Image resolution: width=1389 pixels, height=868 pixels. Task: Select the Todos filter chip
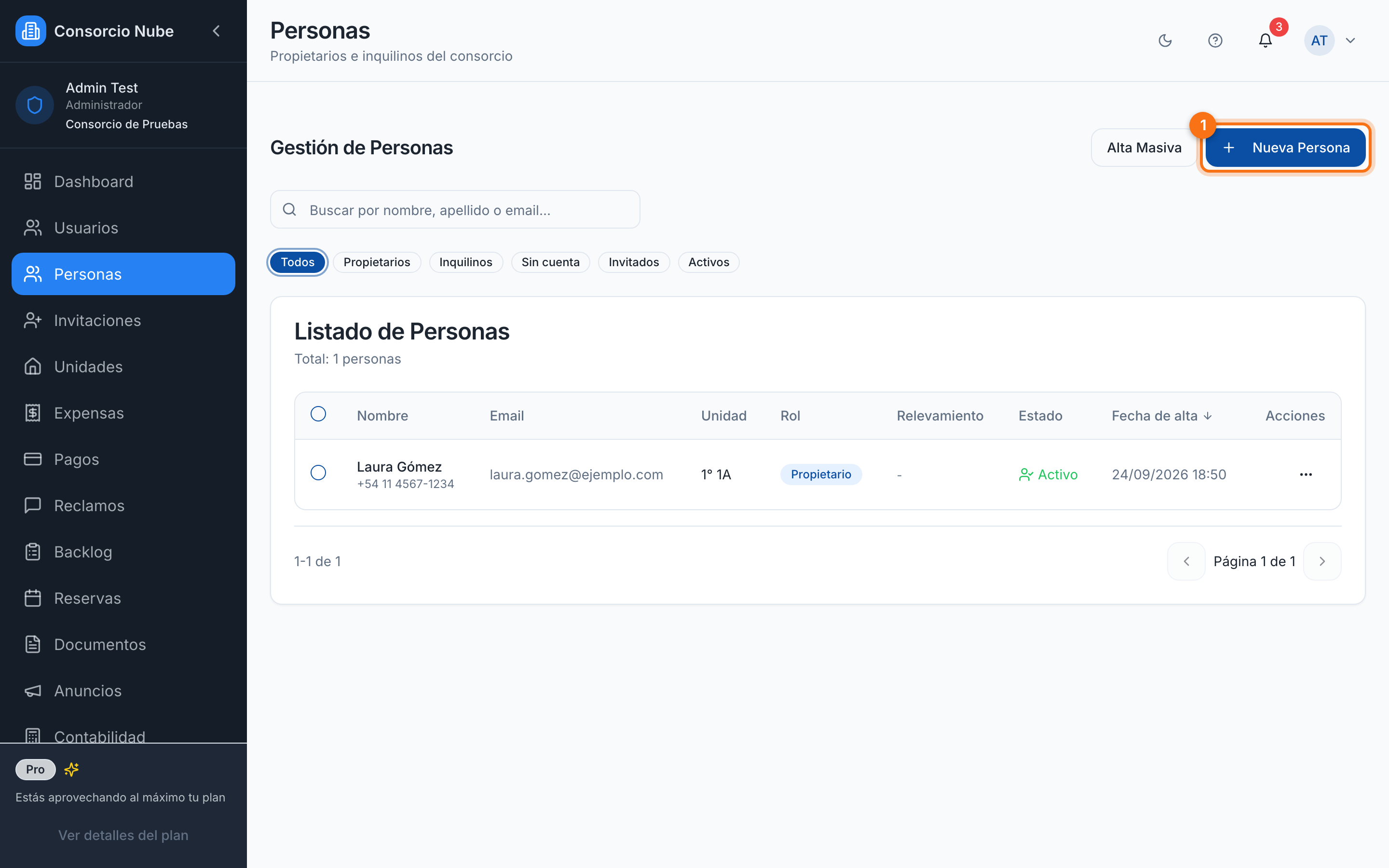(x=297, y=262)
